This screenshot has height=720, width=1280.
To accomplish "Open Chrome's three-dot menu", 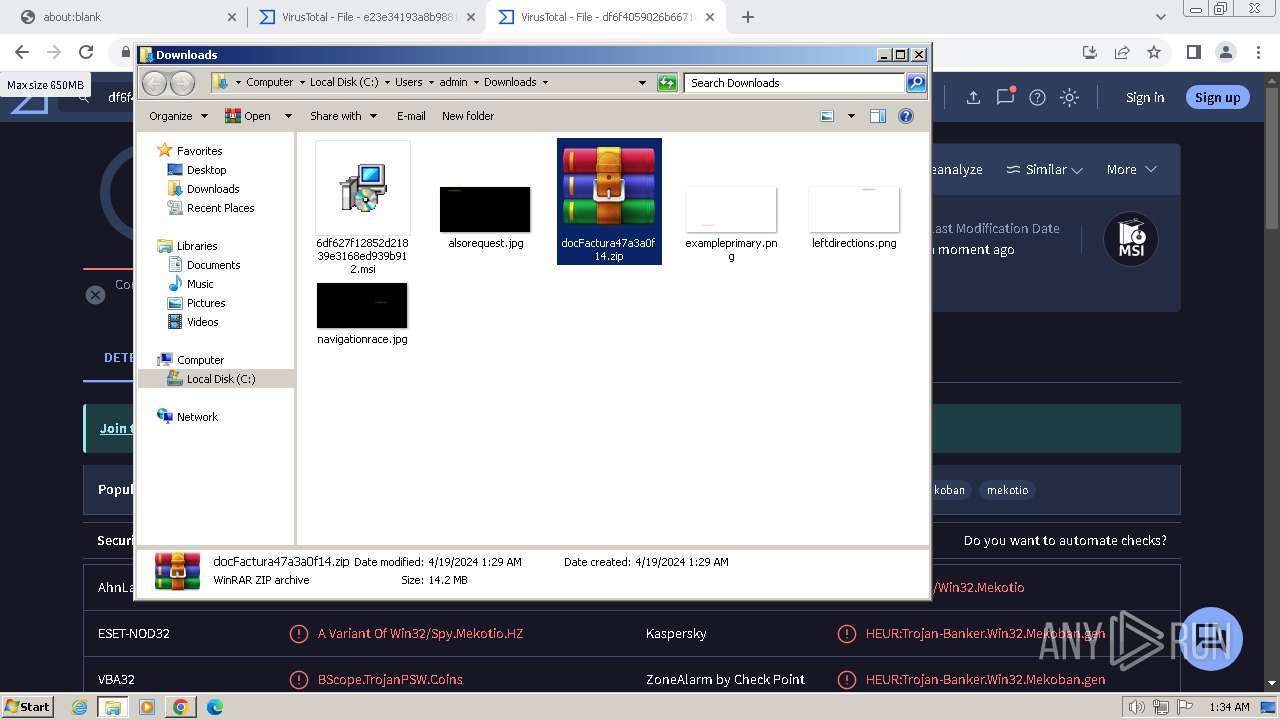I will pos(1258,52).
